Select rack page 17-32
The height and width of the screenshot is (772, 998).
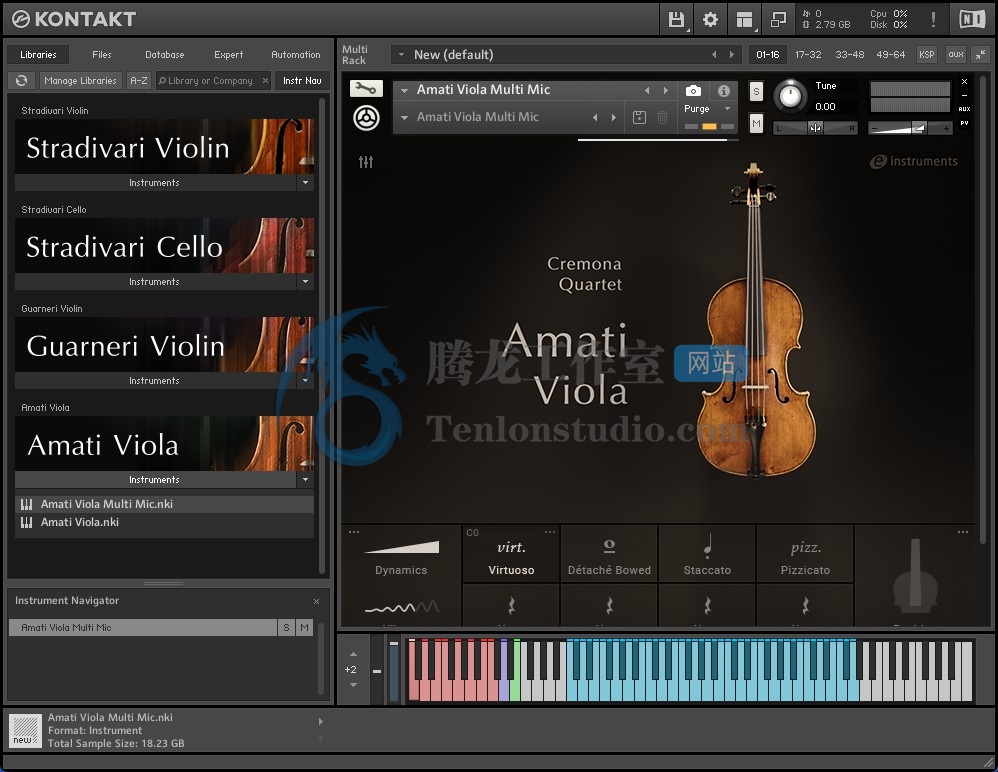pyautogui.click(x=808, y=55)
